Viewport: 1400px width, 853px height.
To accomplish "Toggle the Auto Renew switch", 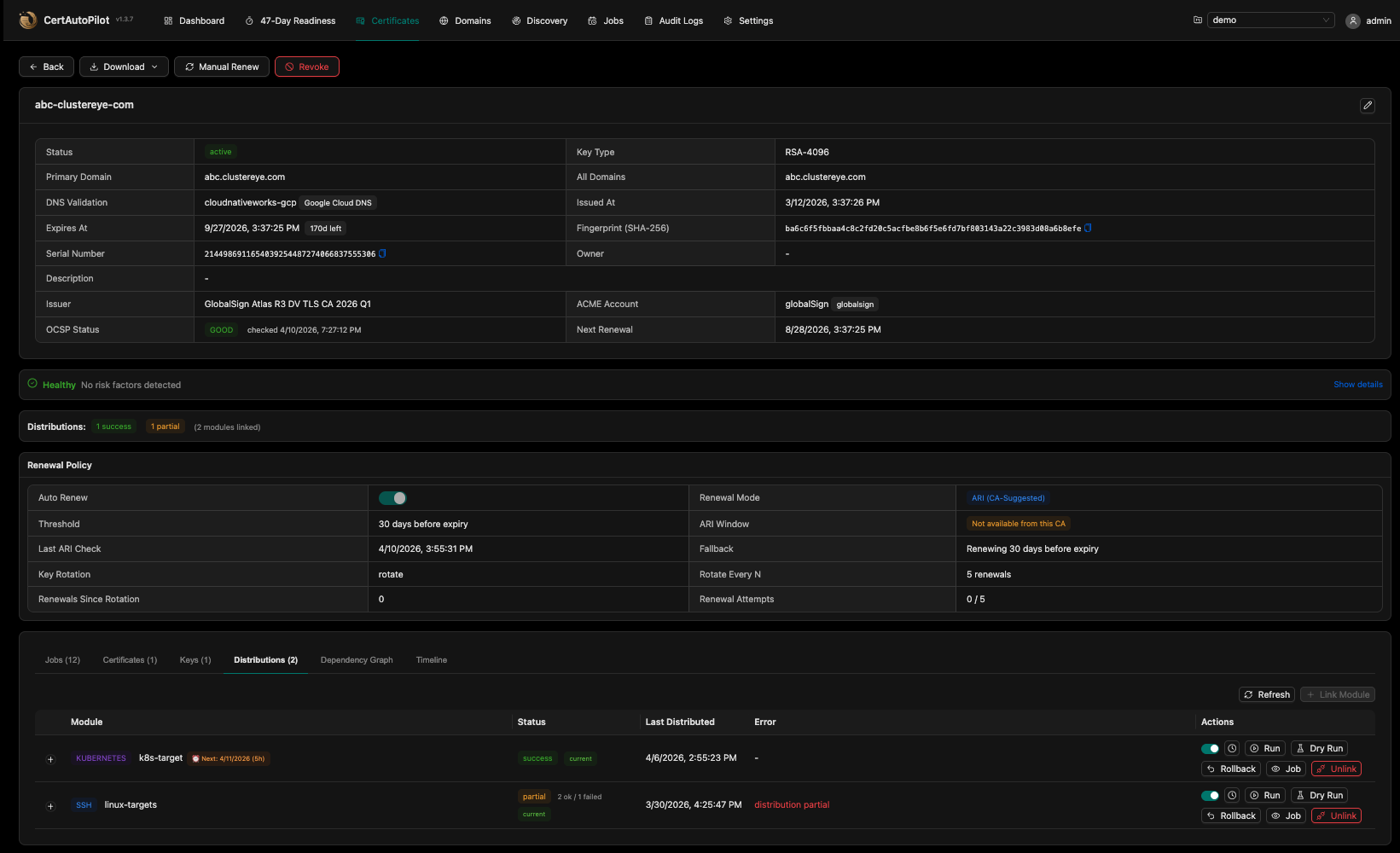I will (392, 498).
